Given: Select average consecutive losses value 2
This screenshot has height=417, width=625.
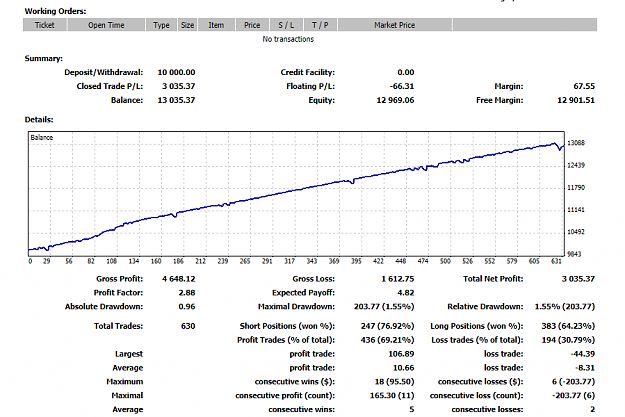Looking at the screenshot, I should click(592, 409).
